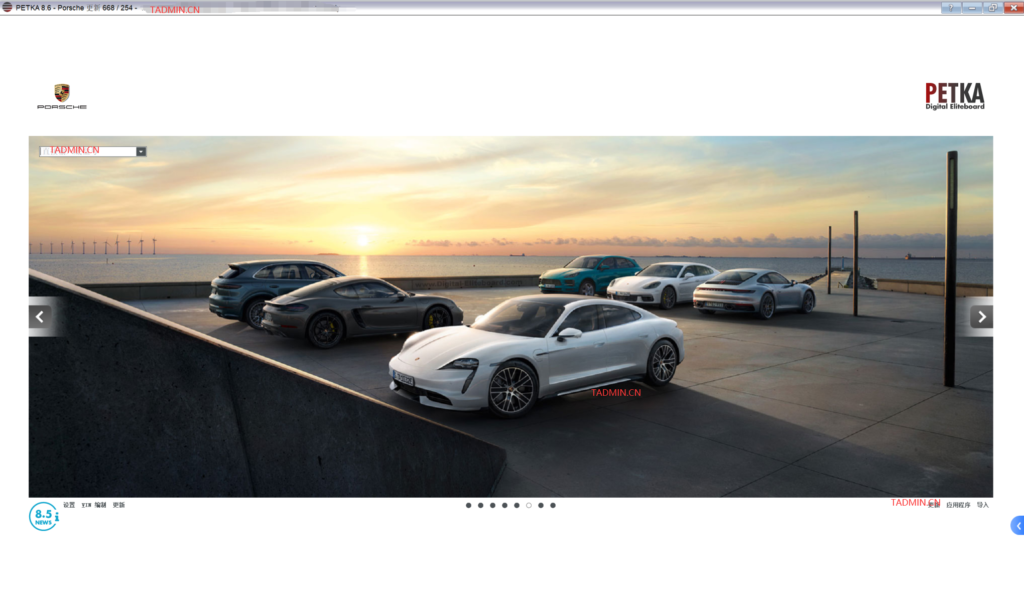Image resolution: width=1024 pixels, height=616 pixels.
Task: Click inside the banner combo box field
Action: [88, 152]
